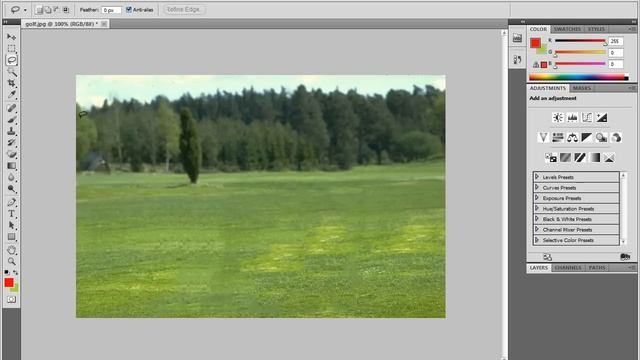
Task: Select the Eyedropper tool
Action: click(11, 95)
